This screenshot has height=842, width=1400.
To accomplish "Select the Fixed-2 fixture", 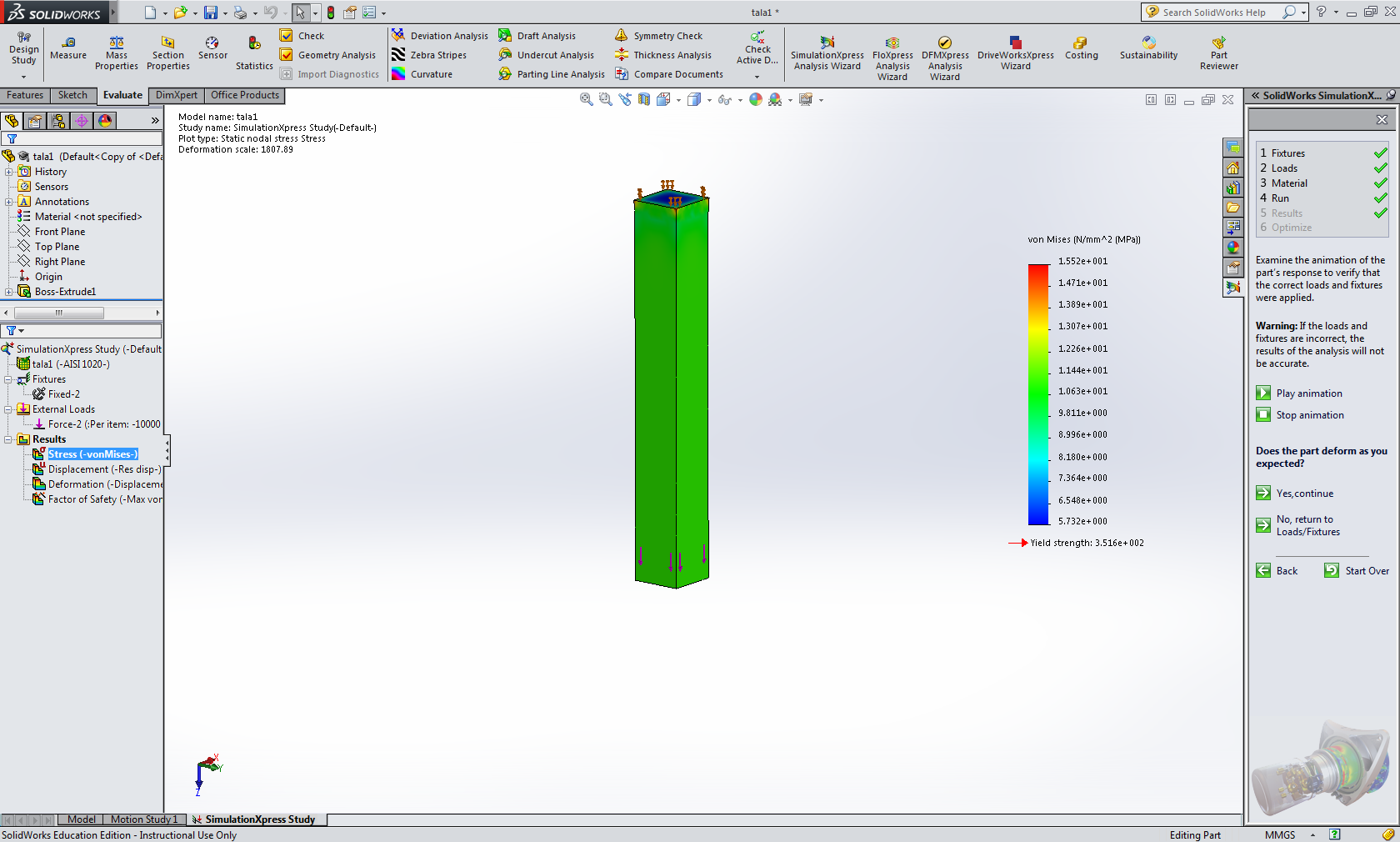I will point(64,394).
